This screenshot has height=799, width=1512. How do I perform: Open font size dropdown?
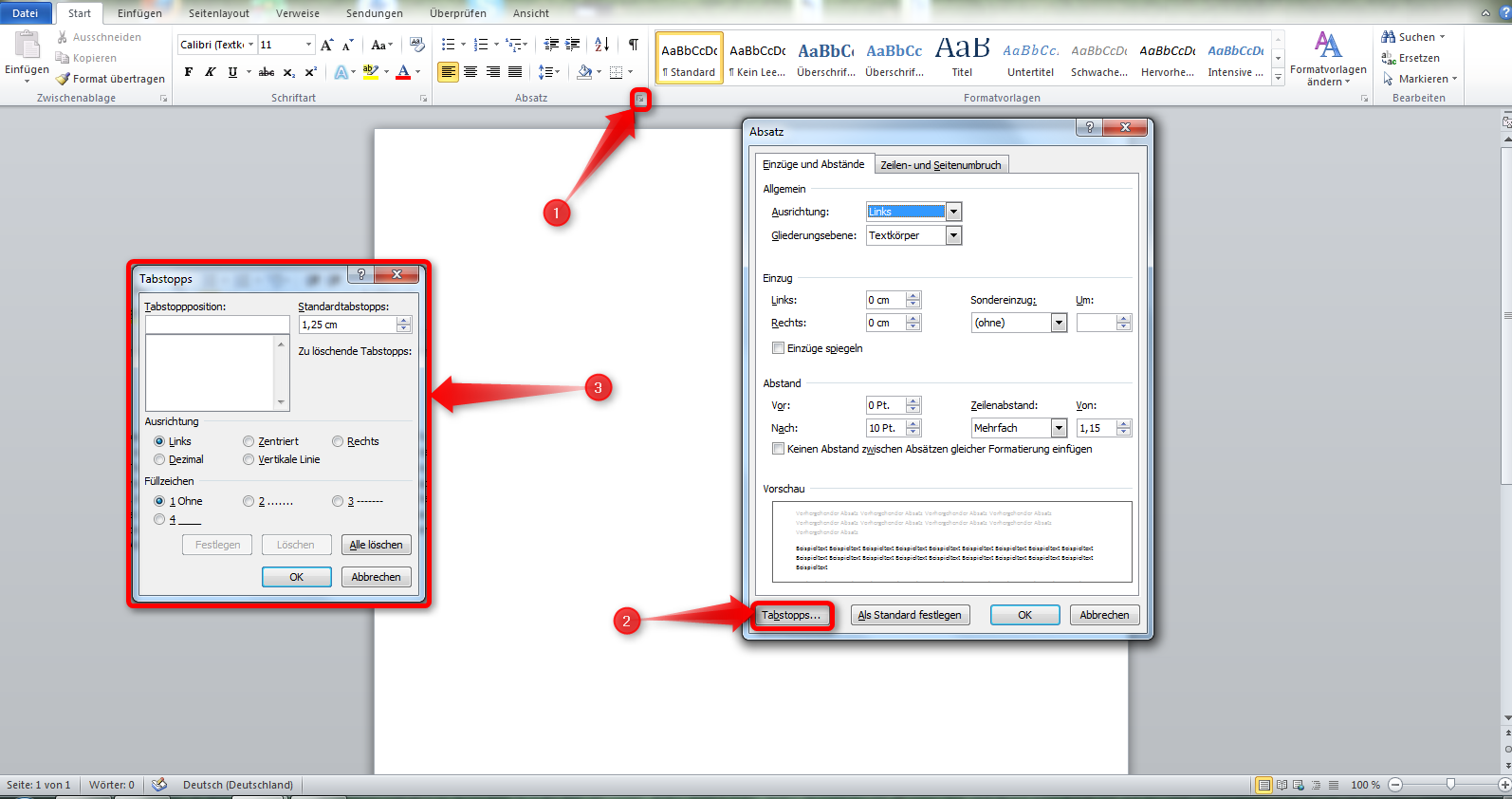coord(308,45)
